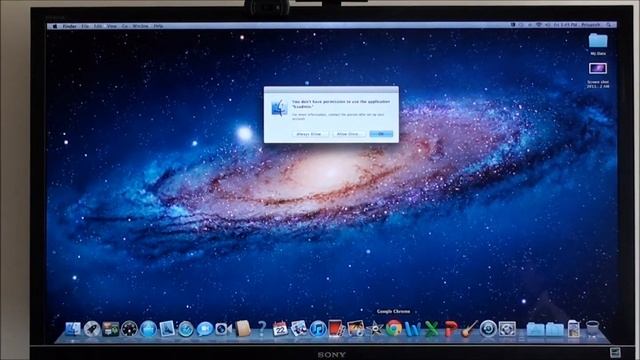Open the user account name menu
The width and height of the screenshot is (640, 360).
[x=591, y=25]
